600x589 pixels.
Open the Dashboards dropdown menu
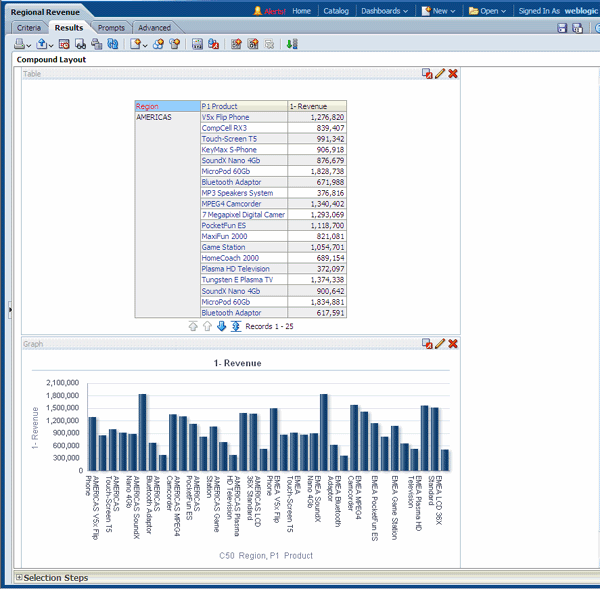click(384, 11)
